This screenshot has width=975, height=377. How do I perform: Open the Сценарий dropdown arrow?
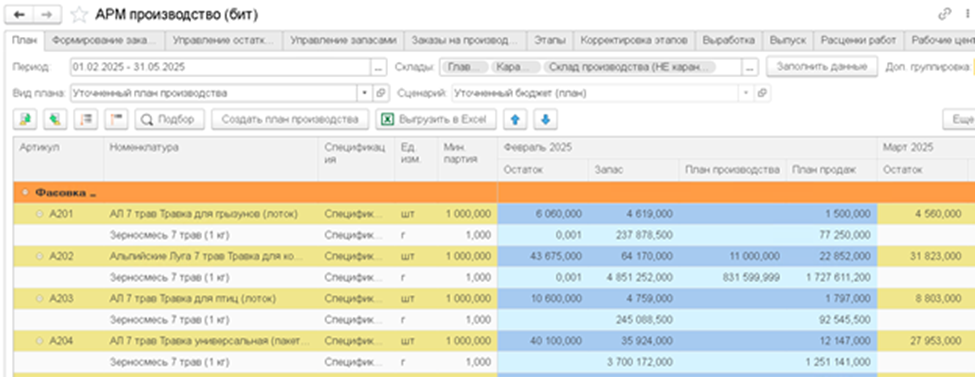click(746, 93)
